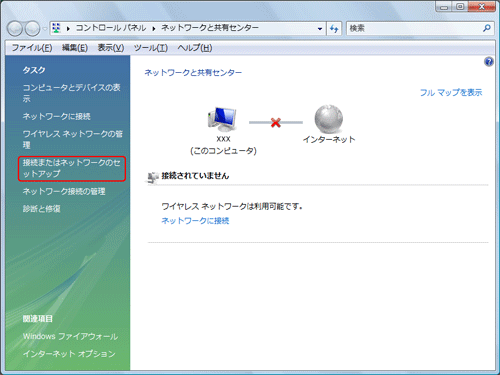Select 接続またはネットワークのセットアップ task
The width and height of the screenshot is (500, 375).
(x=72, y=169)
